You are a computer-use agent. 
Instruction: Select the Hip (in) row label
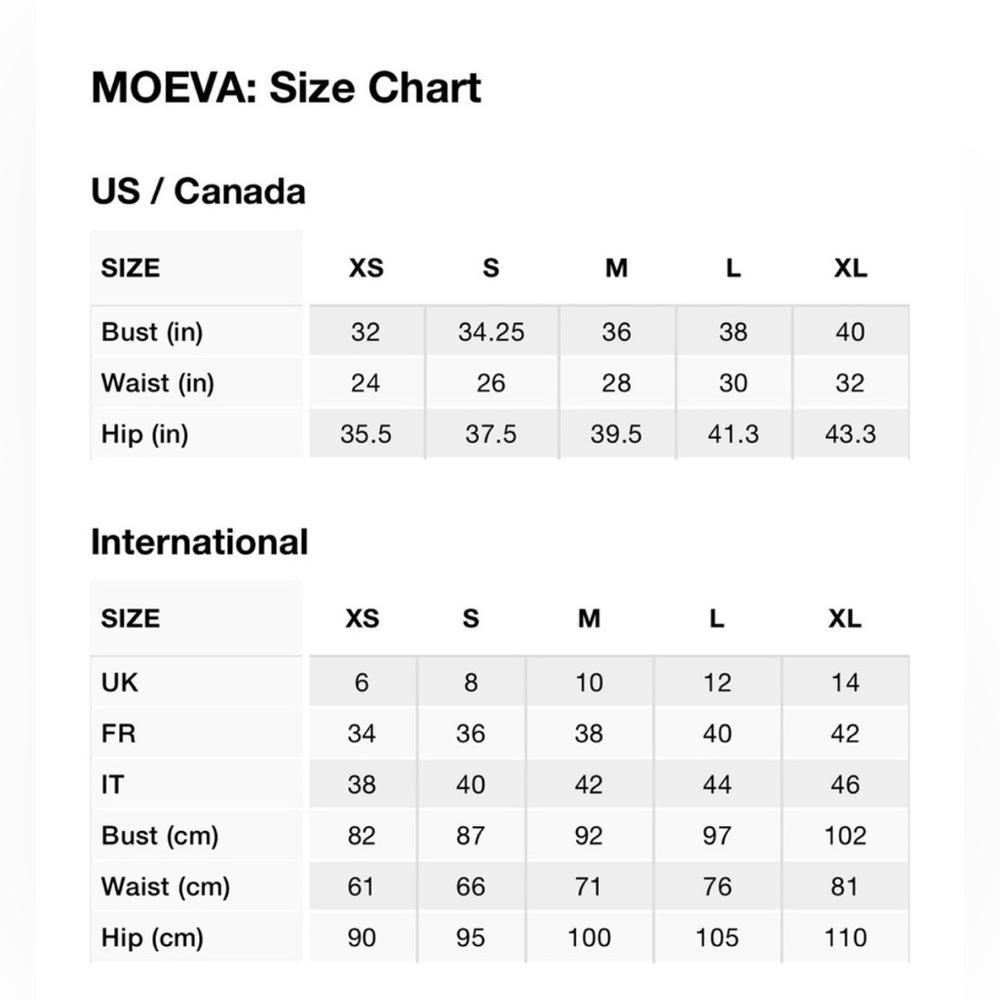click(x=145, y=434)
